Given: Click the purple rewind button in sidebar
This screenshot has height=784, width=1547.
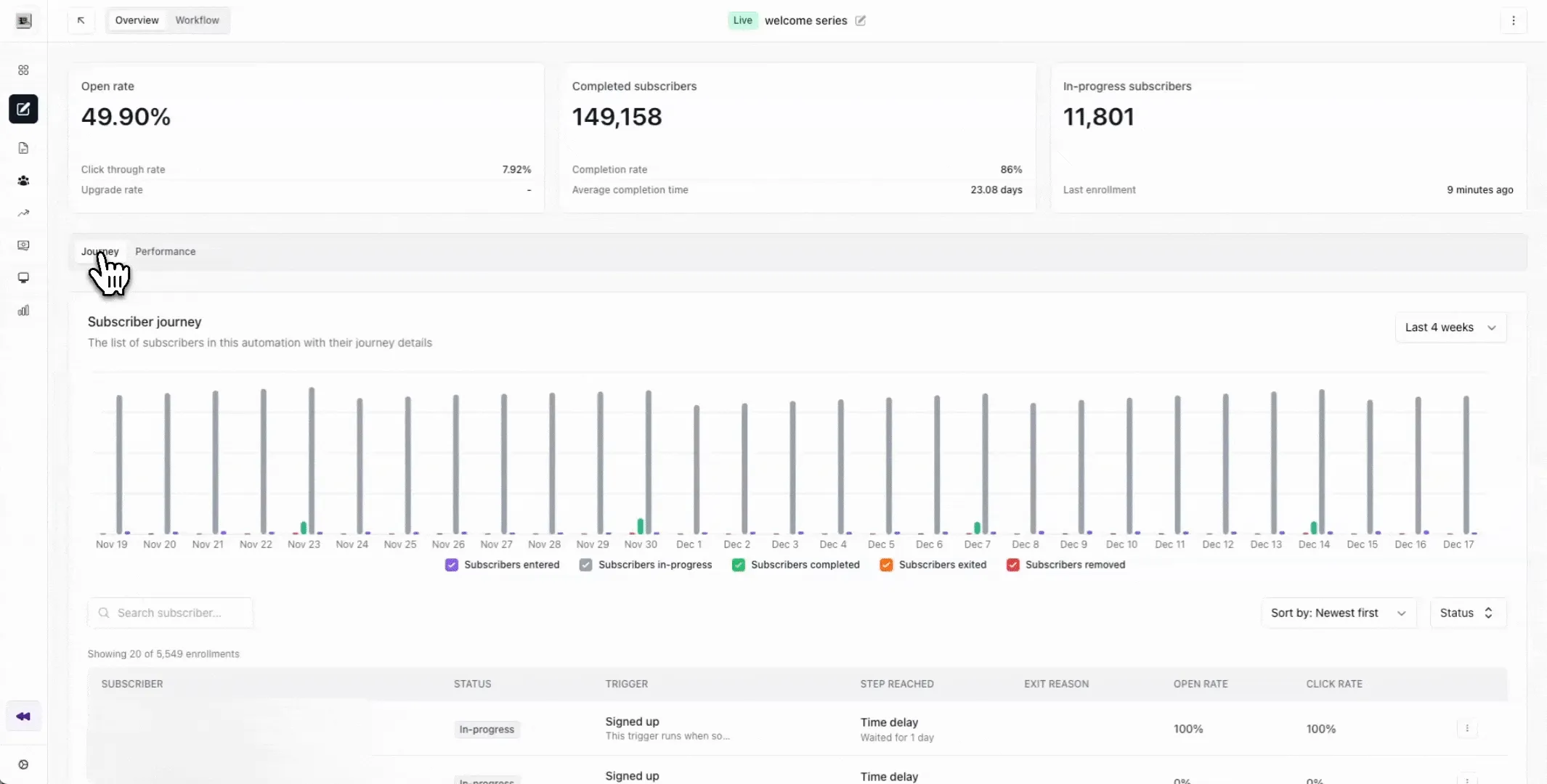Looking at the screenshot, I should click(23, 716).
